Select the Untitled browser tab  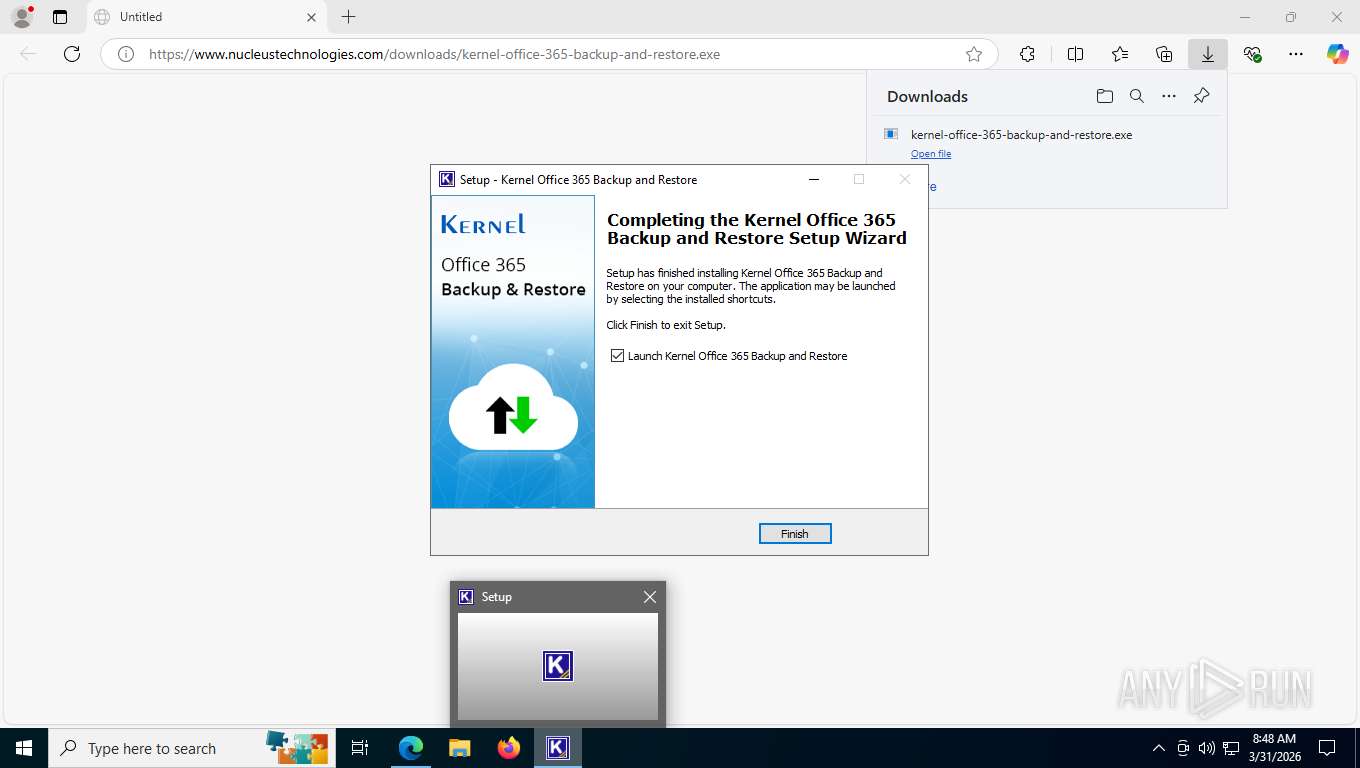coord(206,17)
